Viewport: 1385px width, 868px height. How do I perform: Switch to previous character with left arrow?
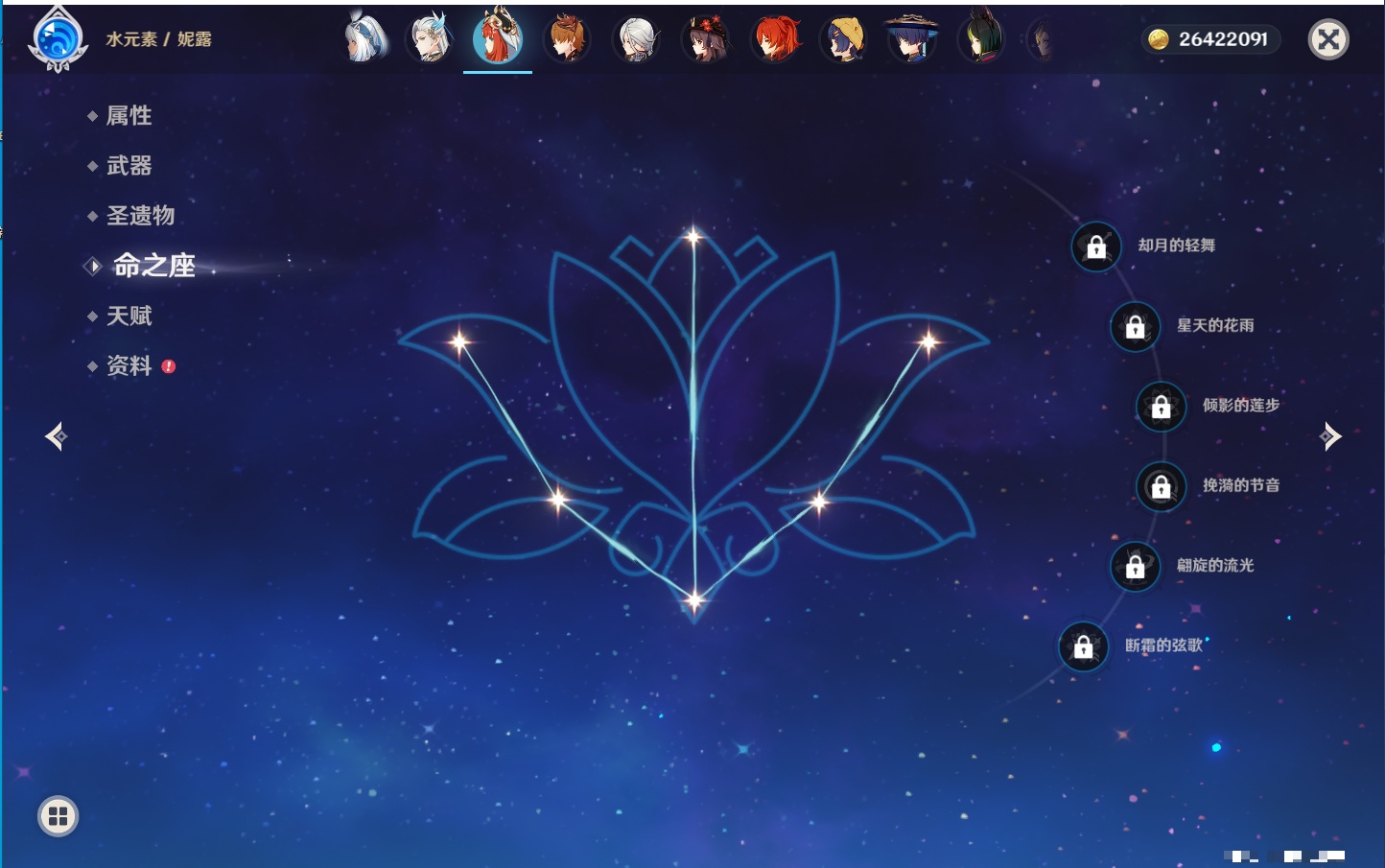(56, 436)
